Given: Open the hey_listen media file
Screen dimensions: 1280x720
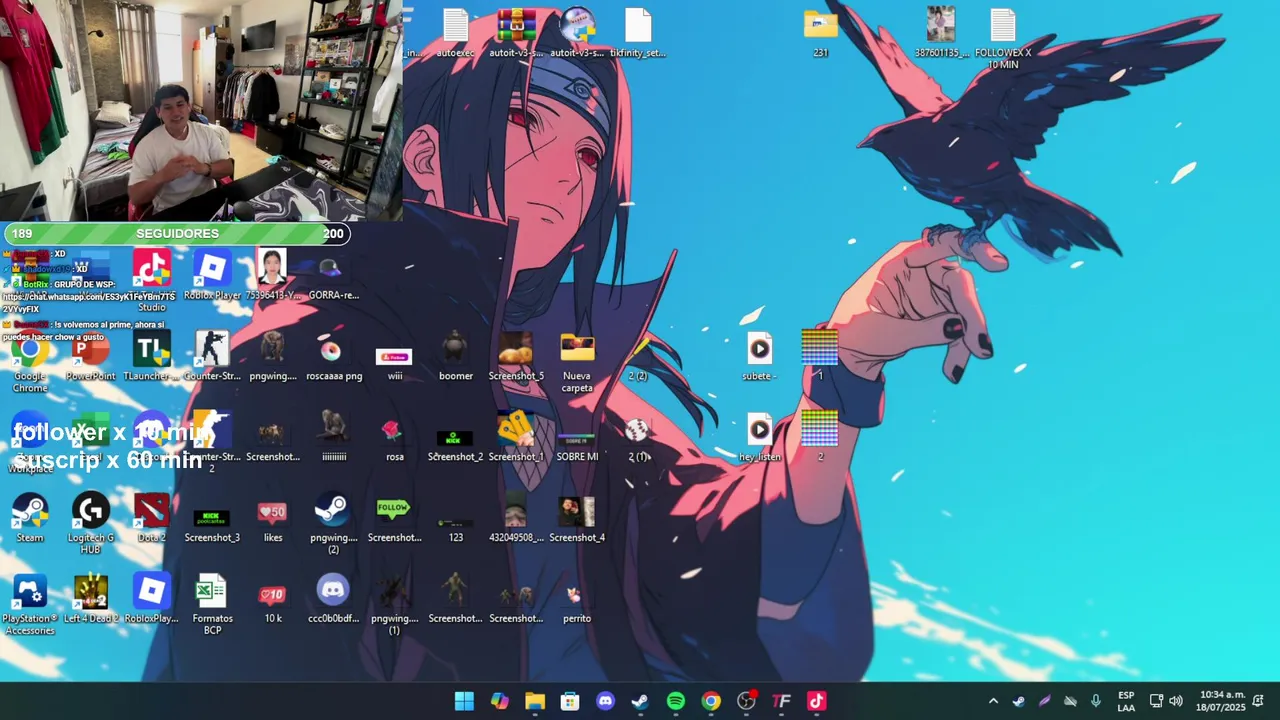Looking at the screenshot, I should 759,438.
